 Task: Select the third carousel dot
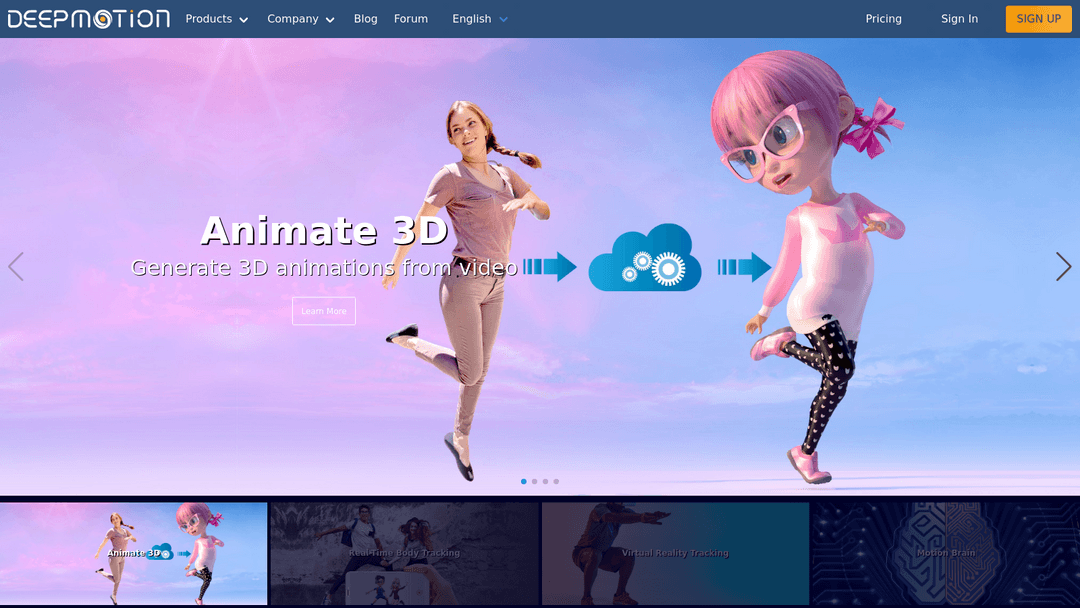point(545,481)
